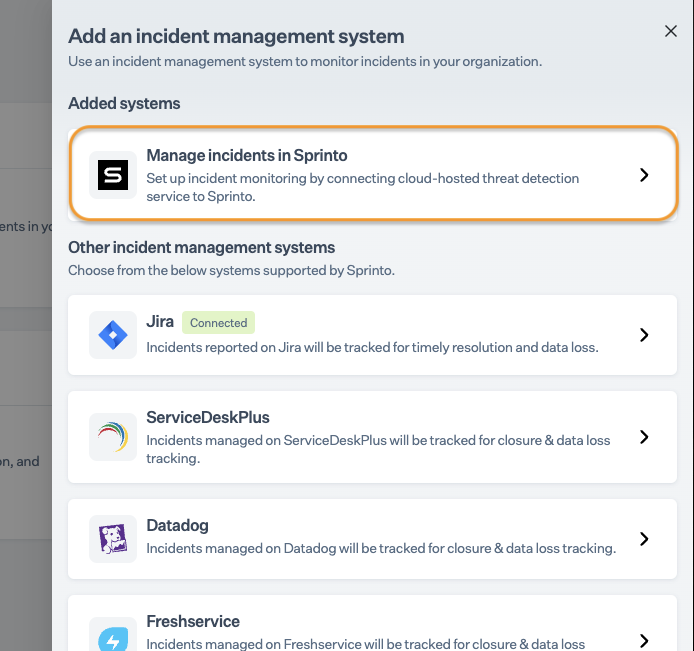Select the Freshservice title text
The height and width of the screenshot is (651, 694).
click(x=193, y=621)
